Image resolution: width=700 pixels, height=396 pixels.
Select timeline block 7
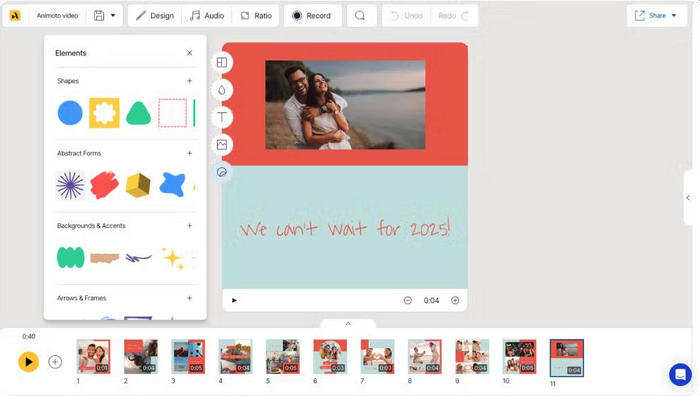(377, 356)
